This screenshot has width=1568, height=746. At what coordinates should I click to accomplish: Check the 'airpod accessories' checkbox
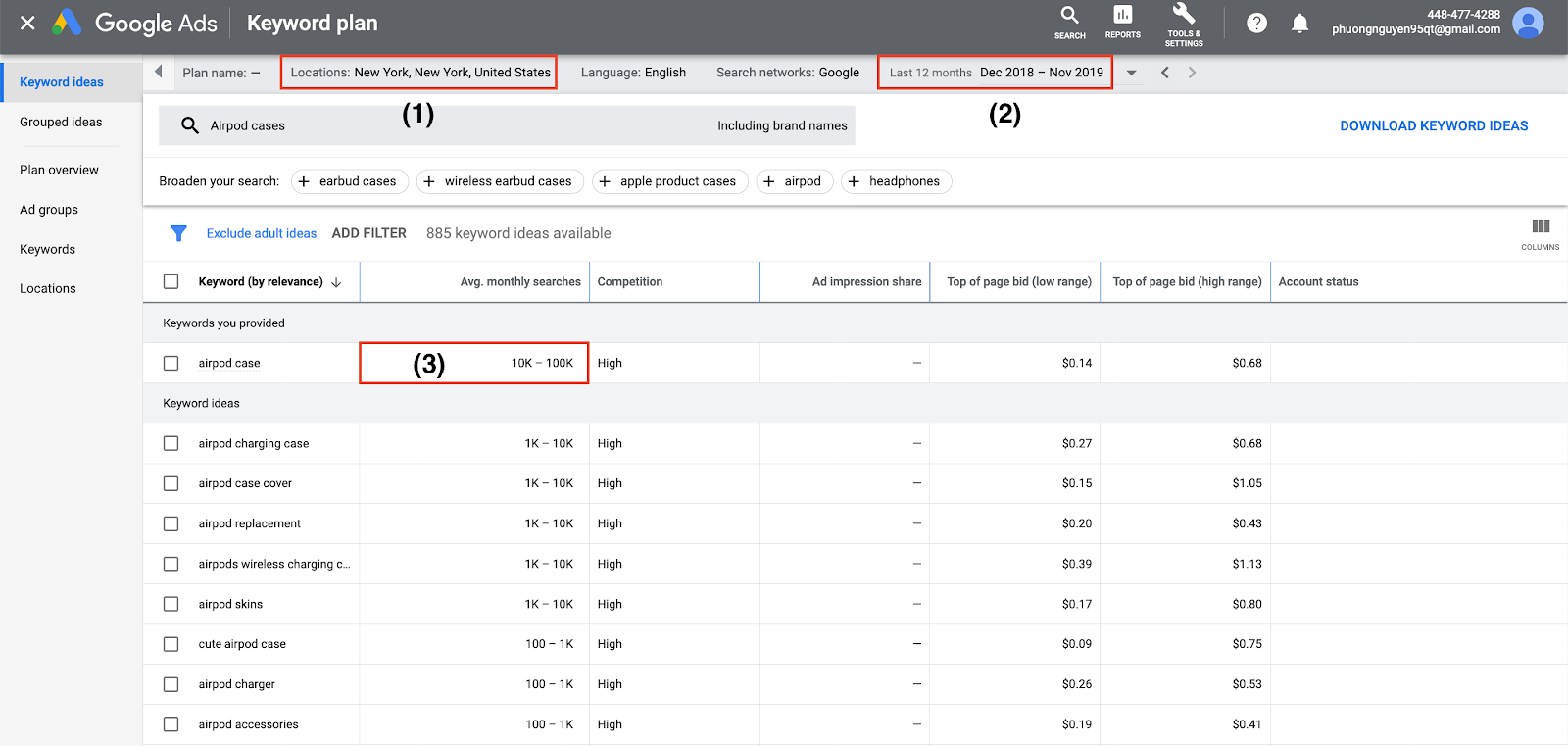pos(171,725)
